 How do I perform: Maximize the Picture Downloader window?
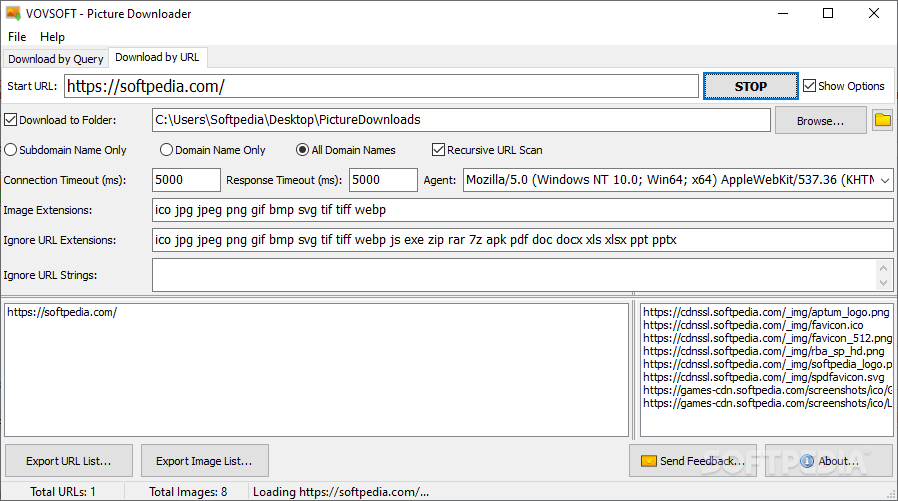(828, 13)
